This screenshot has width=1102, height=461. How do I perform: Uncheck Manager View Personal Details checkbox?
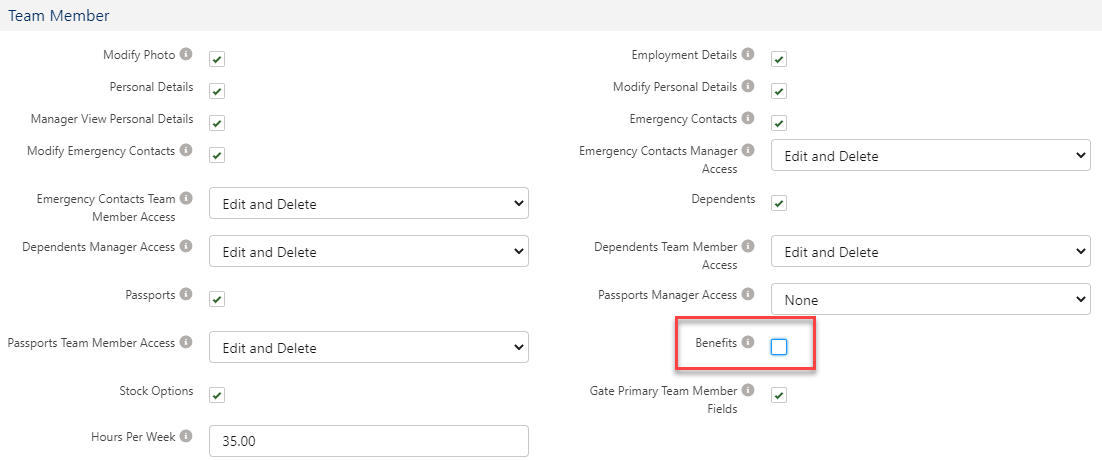tap(217, 123)
